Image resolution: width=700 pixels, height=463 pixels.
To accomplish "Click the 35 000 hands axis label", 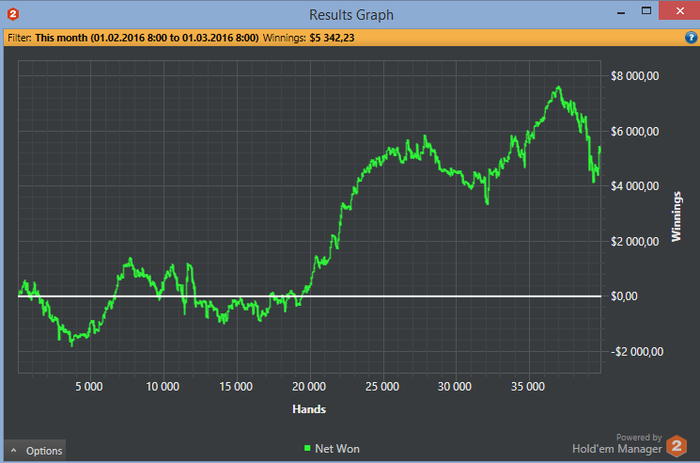I will point(528,386).
